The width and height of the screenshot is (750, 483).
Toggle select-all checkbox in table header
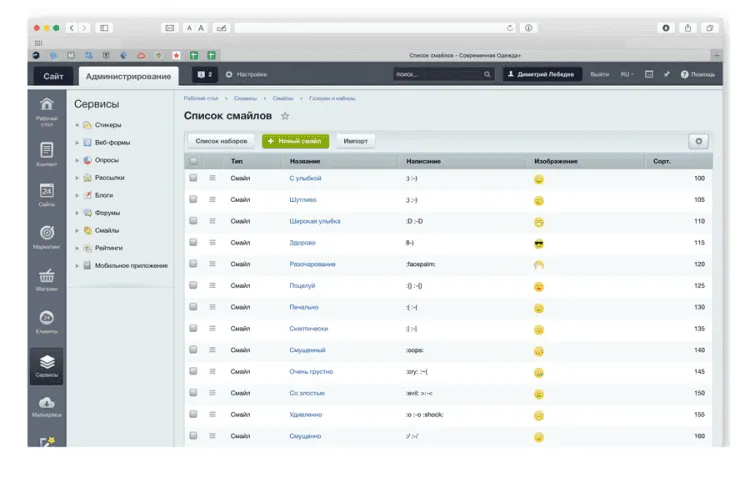point(193,161)
